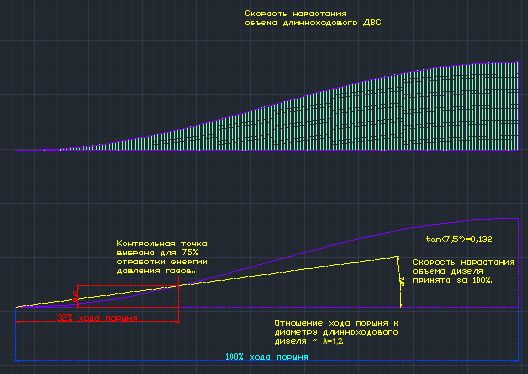The image size is (528, 374).
Task: Pick the right vertical edge of green hatch
Action: 518,106
